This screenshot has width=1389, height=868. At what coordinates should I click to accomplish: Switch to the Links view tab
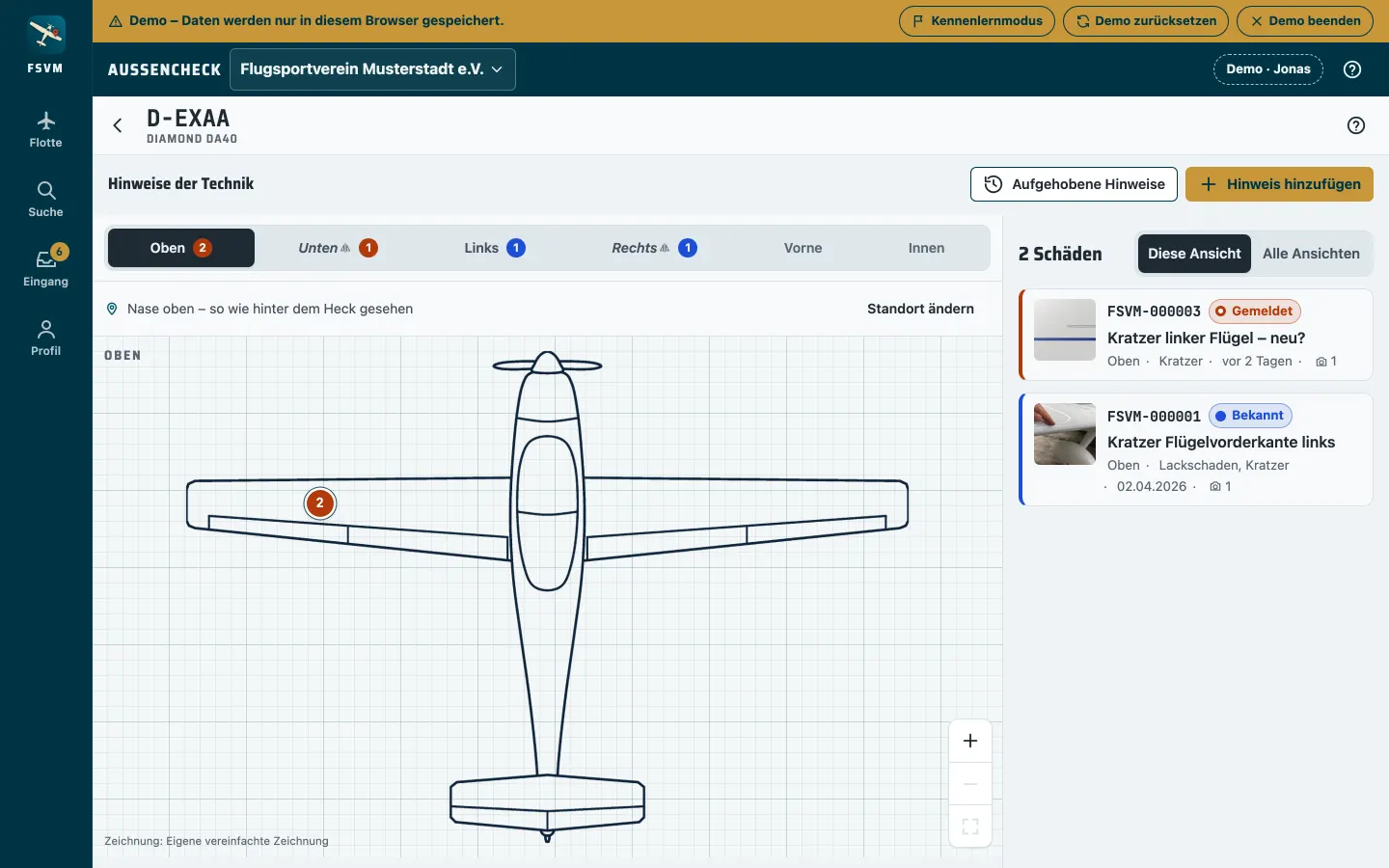coord(495,248)
